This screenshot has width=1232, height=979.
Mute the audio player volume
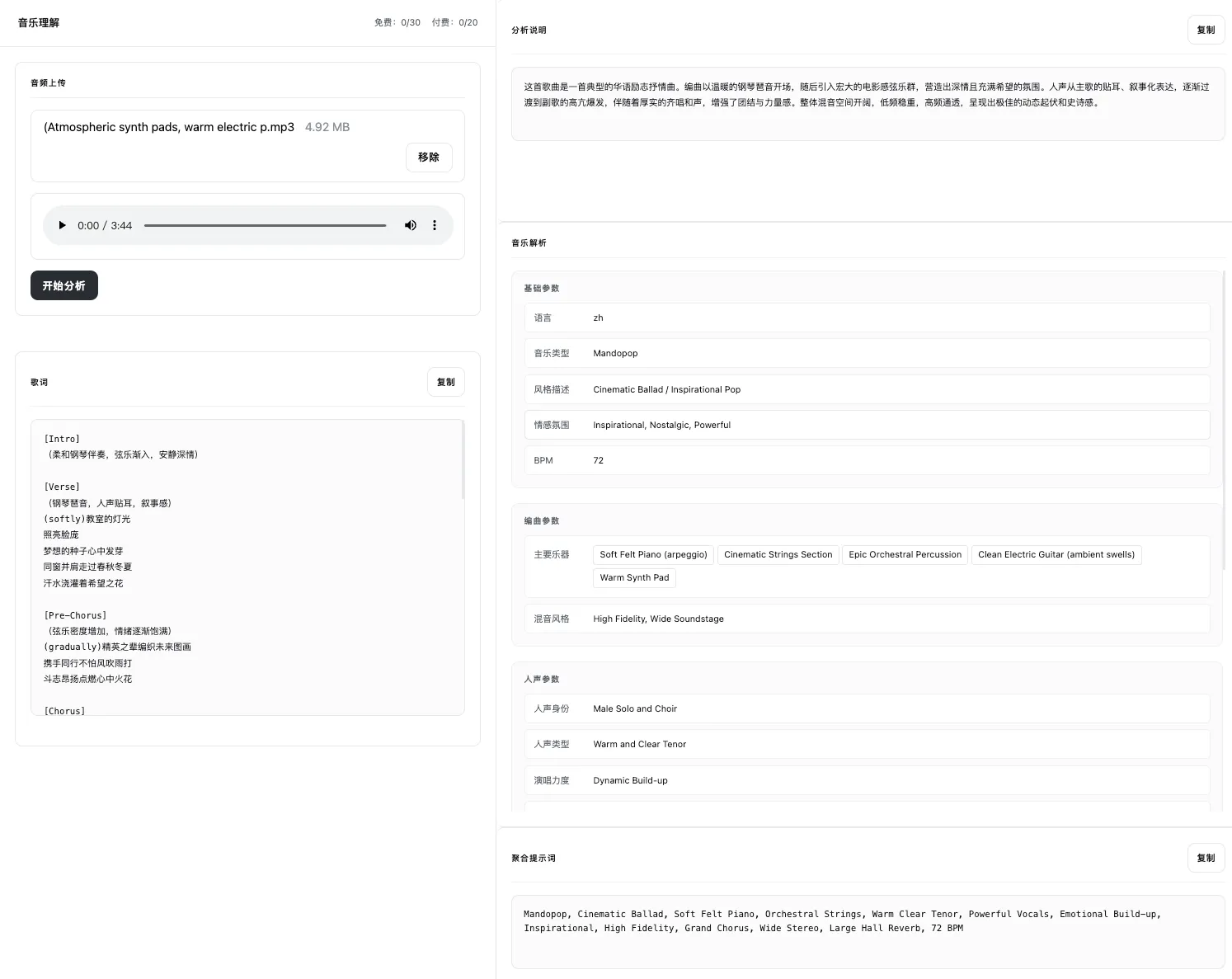410,225
